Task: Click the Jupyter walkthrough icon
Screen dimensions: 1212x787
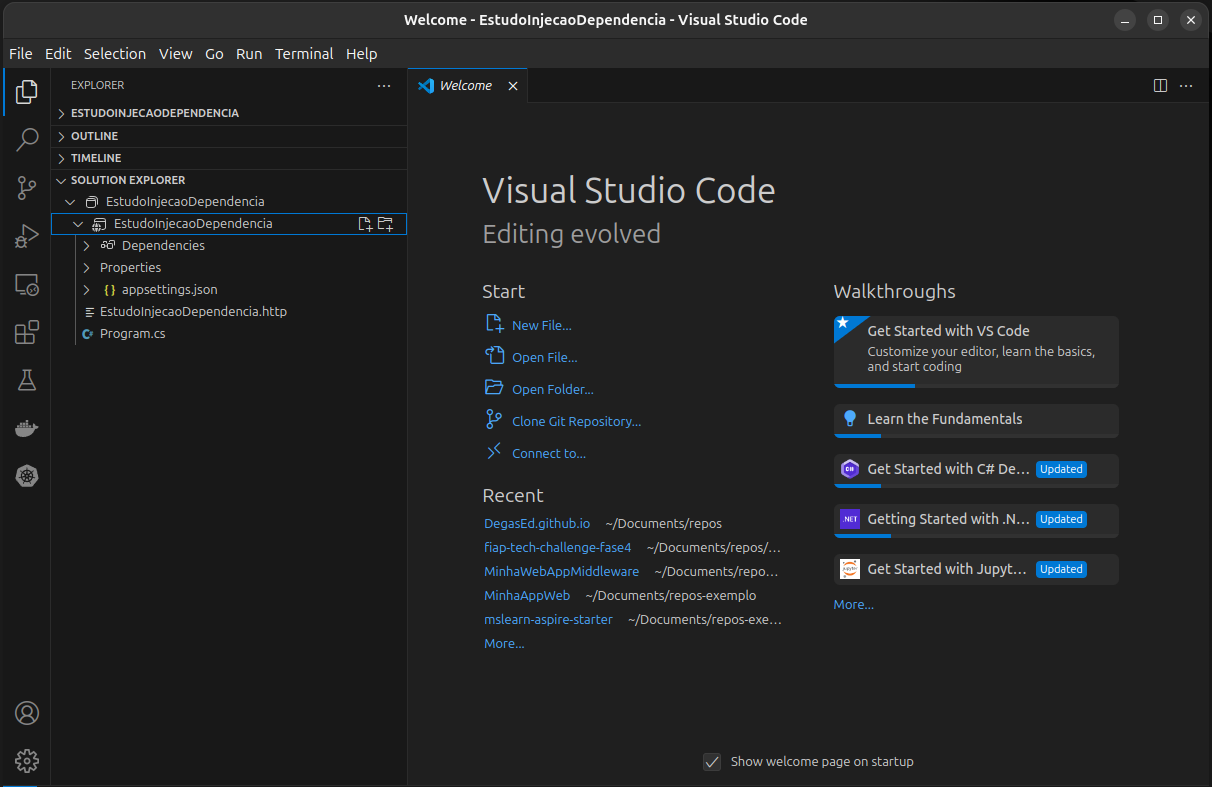Action: coord(850,568)
